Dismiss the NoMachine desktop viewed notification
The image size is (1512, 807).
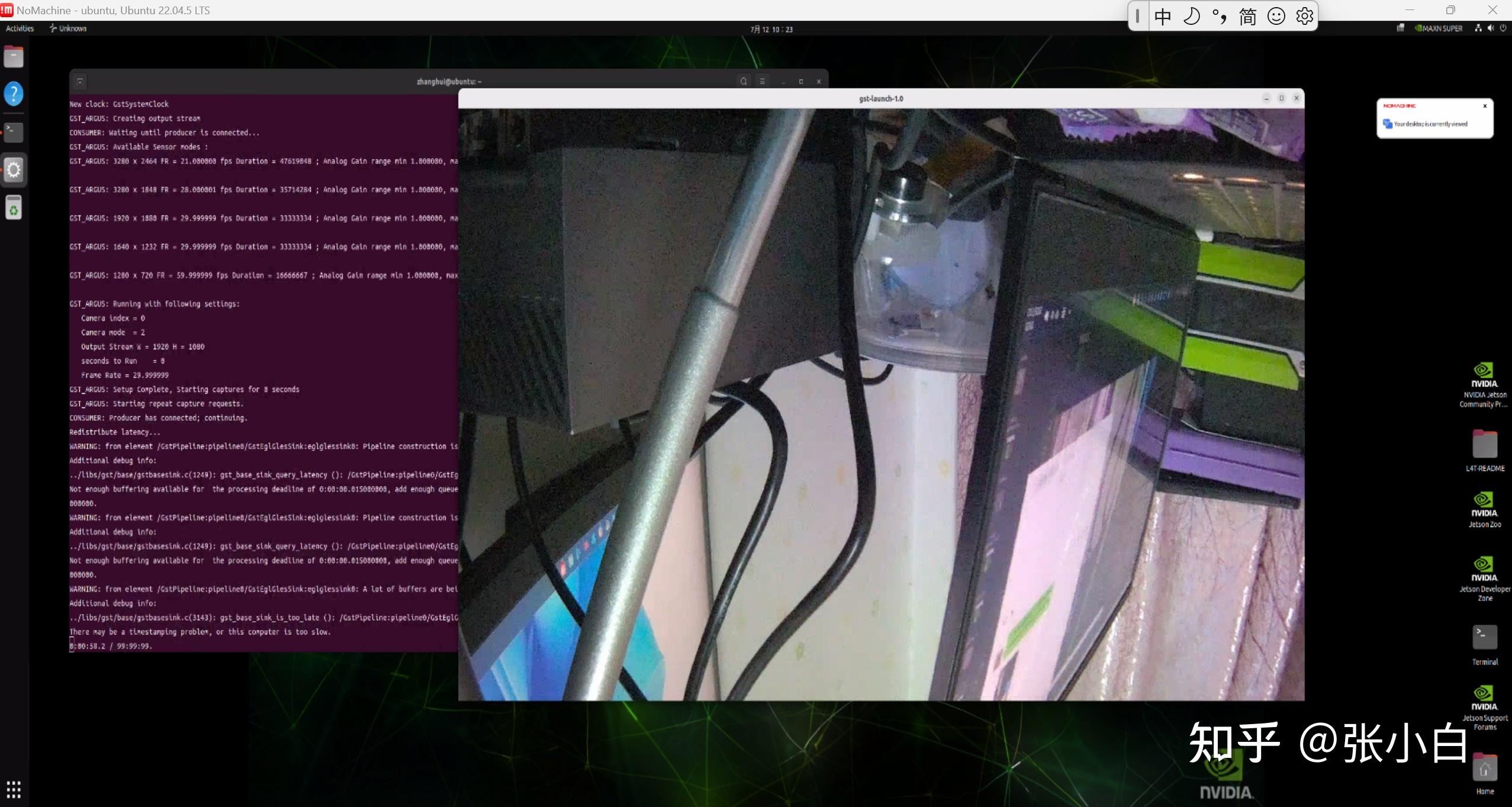[x=1484, y=106]
